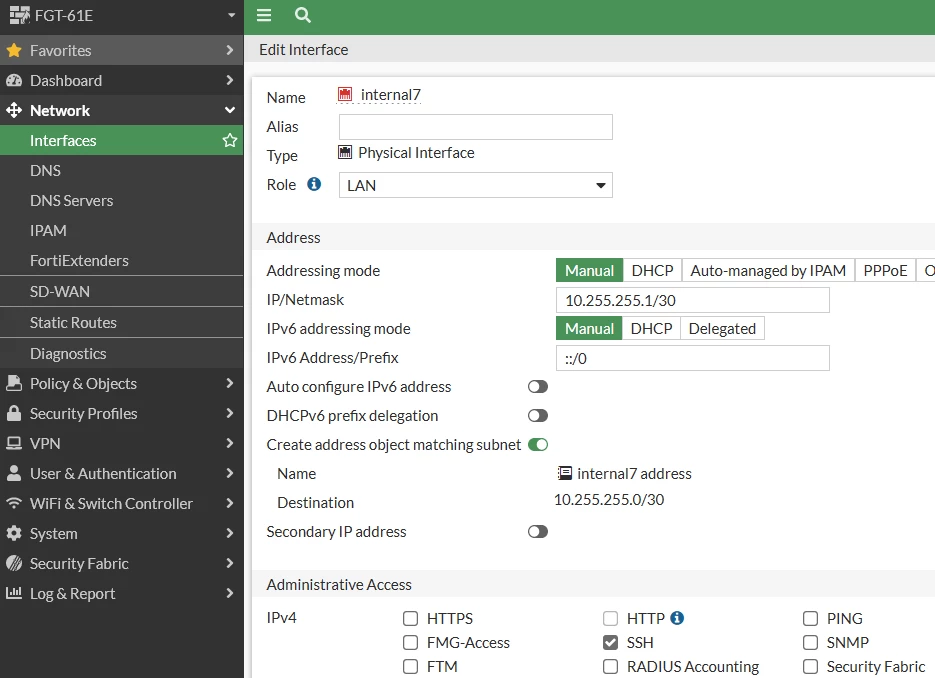Click the Role info icon
Screen dimensions: 935x678
(314, 184)
